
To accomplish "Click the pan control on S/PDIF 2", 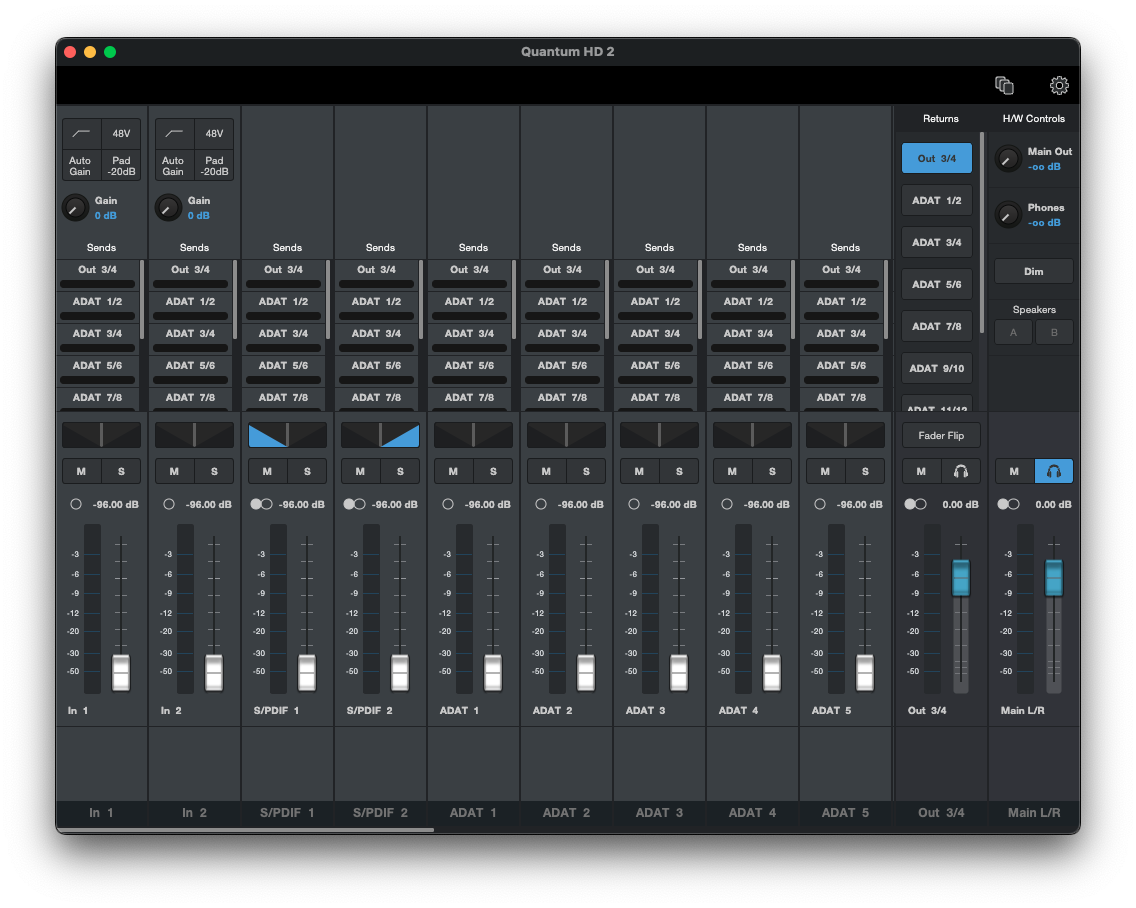I will [380, 435].
